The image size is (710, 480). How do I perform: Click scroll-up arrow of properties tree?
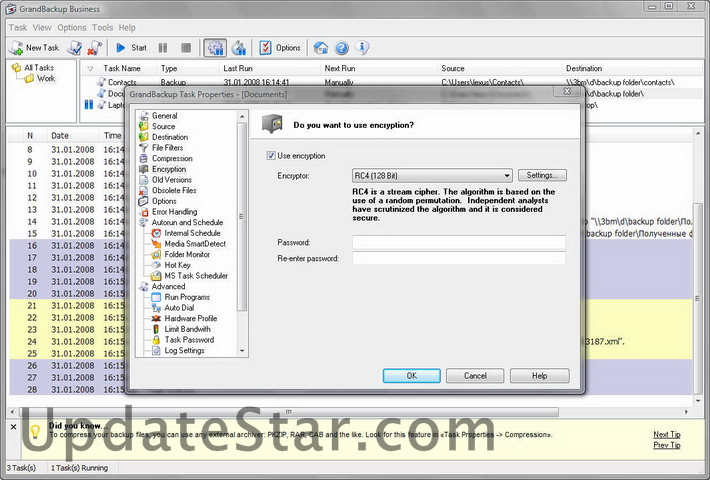242,116
